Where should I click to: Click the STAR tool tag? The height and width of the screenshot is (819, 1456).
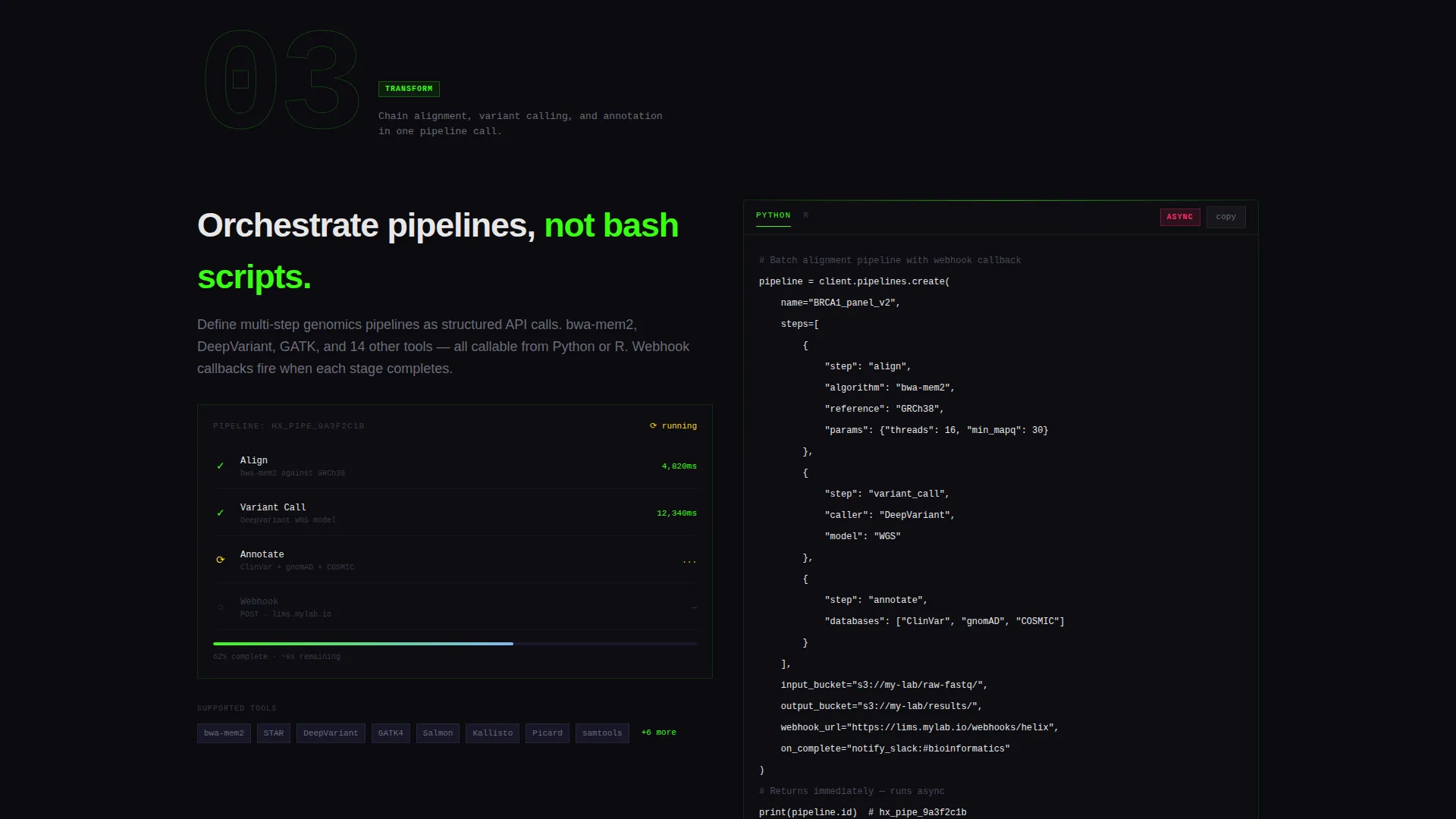(274, 733)
